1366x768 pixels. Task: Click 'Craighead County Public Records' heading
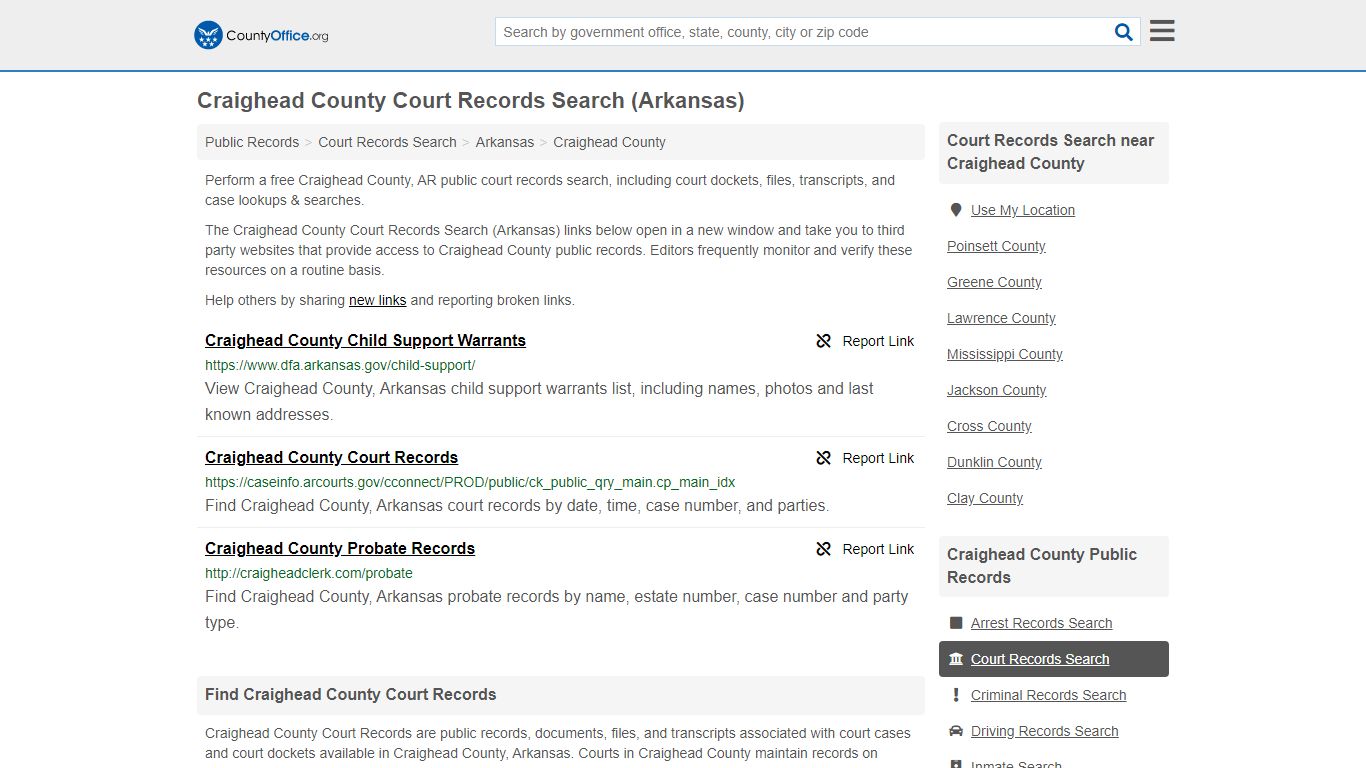tap(1042, 566)
